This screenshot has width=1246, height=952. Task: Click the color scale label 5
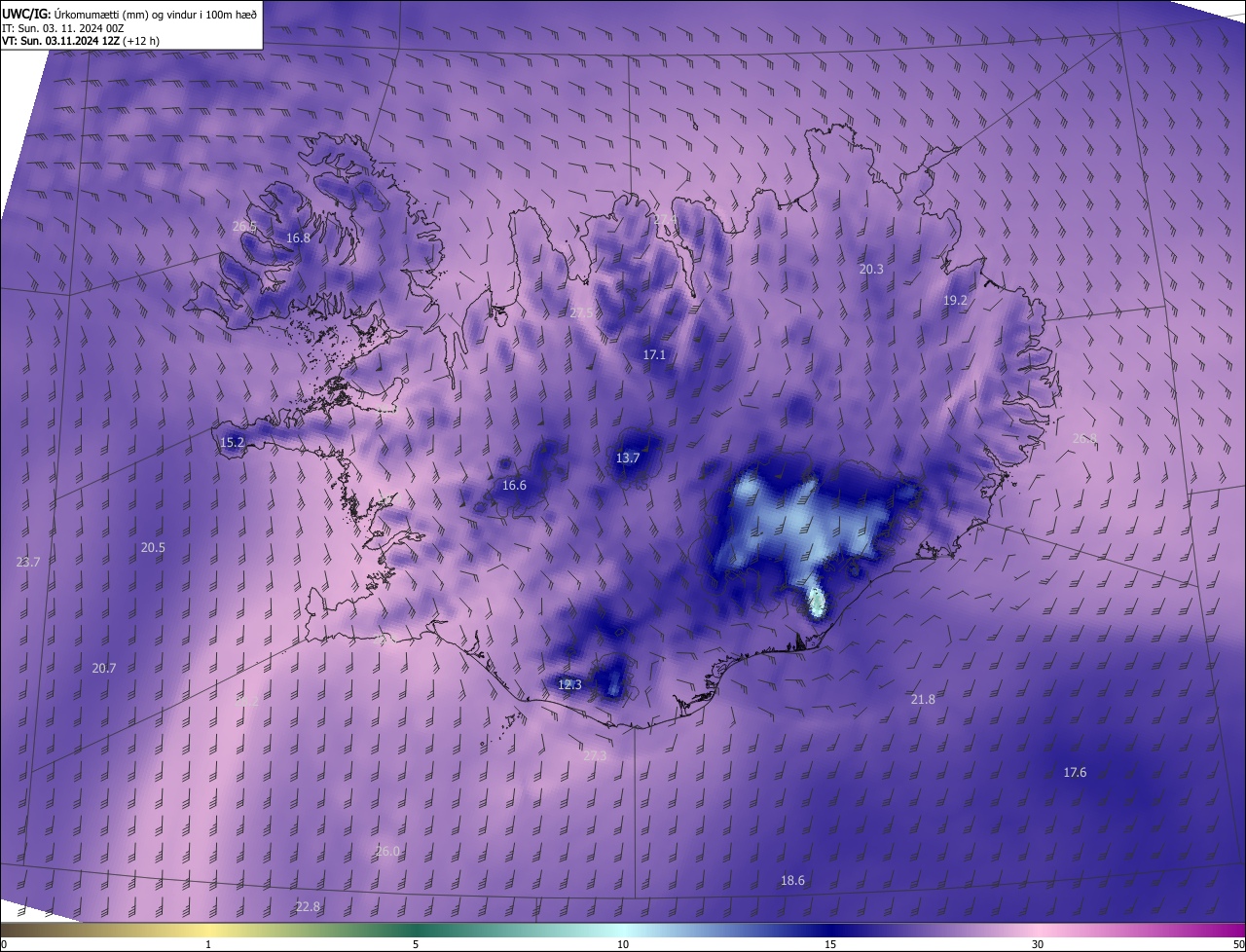point(416,945)
